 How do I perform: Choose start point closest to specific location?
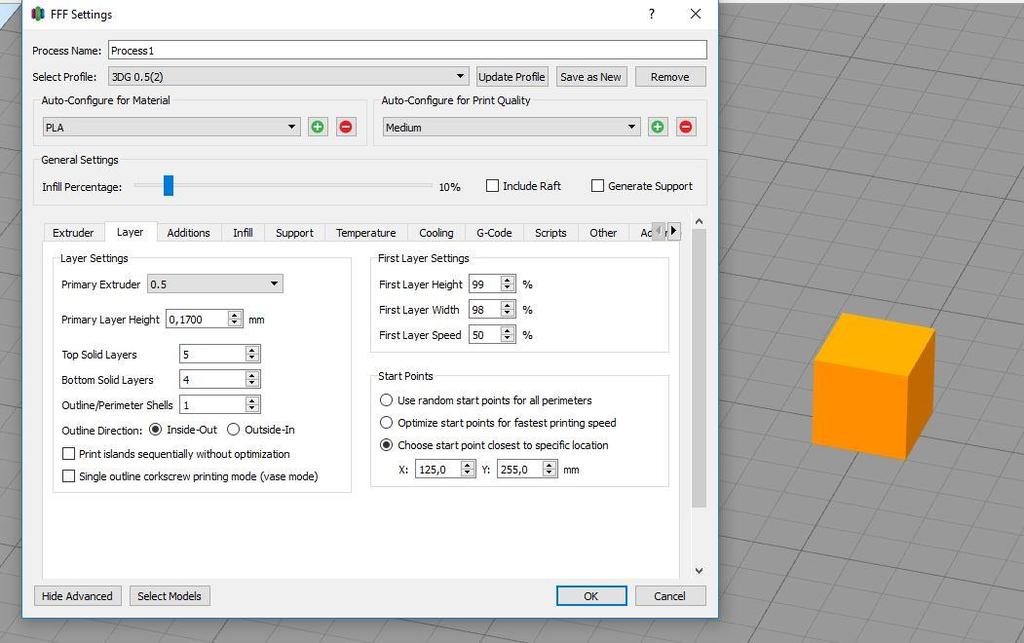pyautogui.click(x=387, y=445)
